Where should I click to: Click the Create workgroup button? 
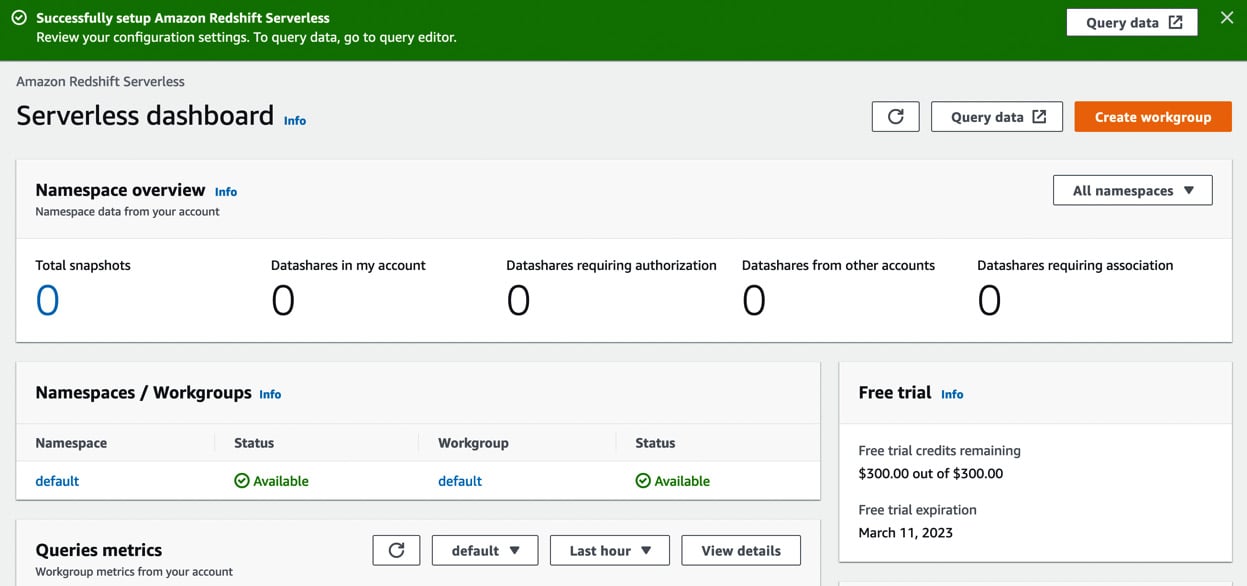coord(1153,117)
